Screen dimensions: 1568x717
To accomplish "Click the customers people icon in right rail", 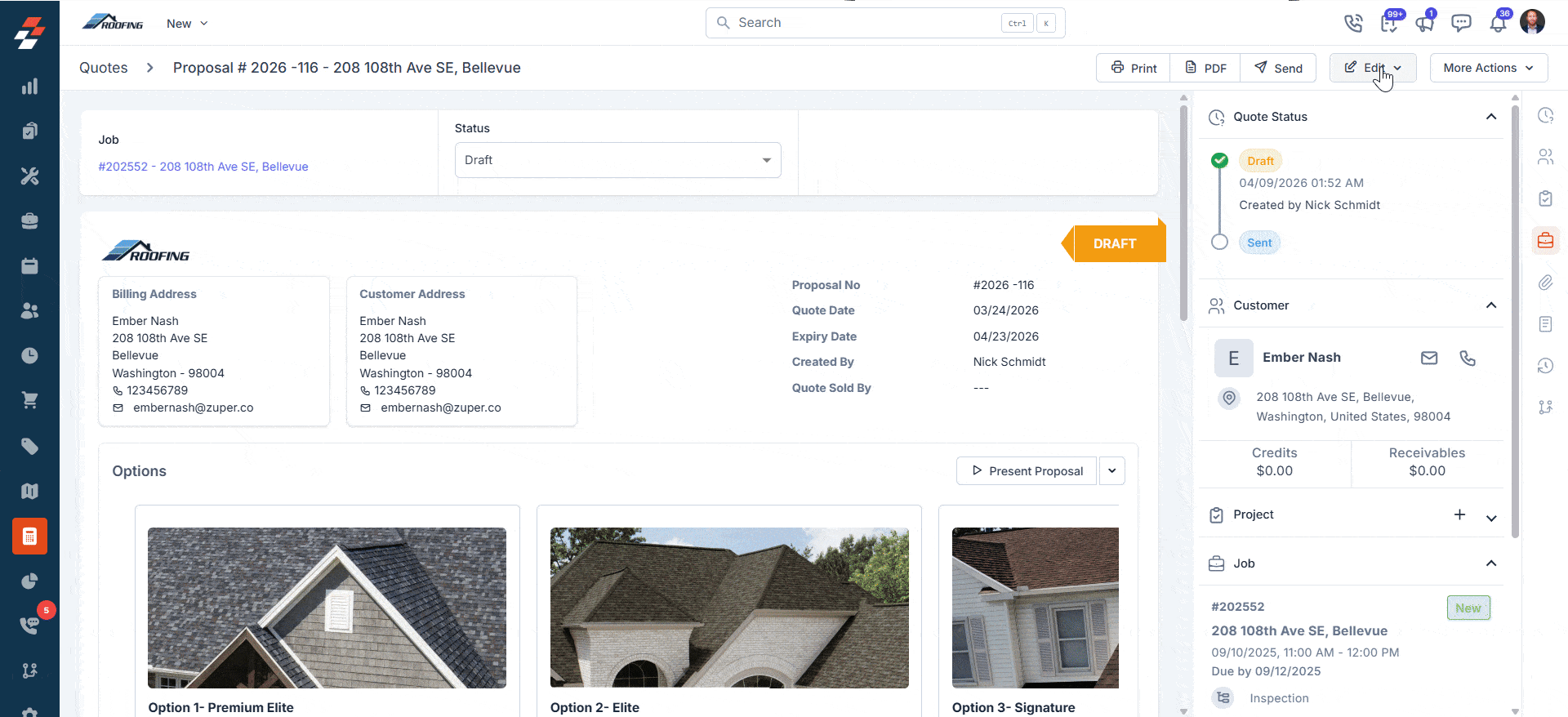I will coord(1545,157).
